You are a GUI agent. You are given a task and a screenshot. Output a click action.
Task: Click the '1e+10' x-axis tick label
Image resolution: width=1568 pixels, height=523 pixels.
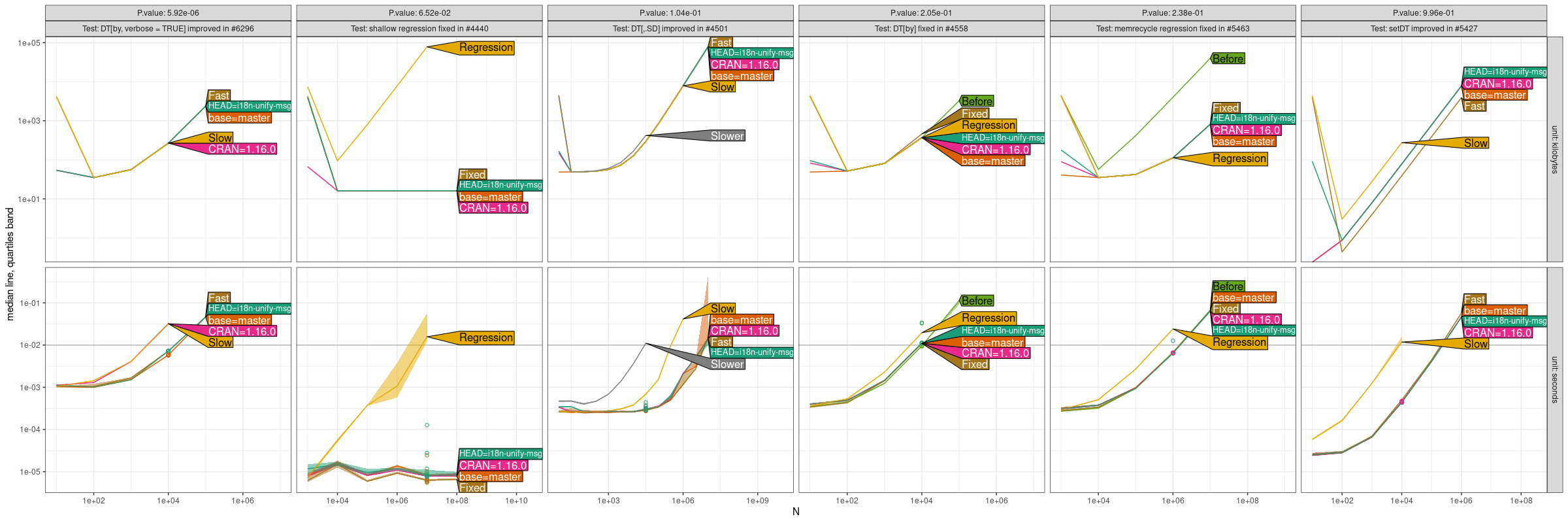[x=516, y=501]
